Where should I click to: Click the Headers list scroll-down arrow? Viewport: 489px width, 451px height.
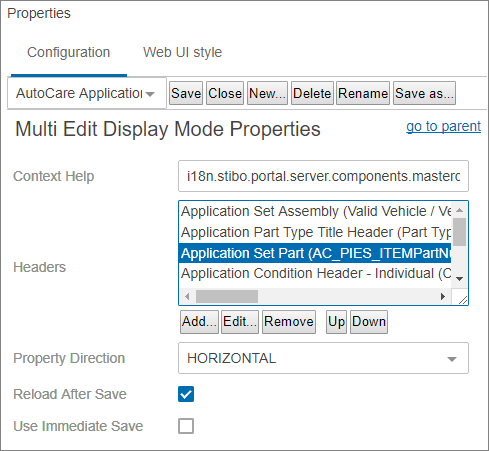tap(459, 279)
